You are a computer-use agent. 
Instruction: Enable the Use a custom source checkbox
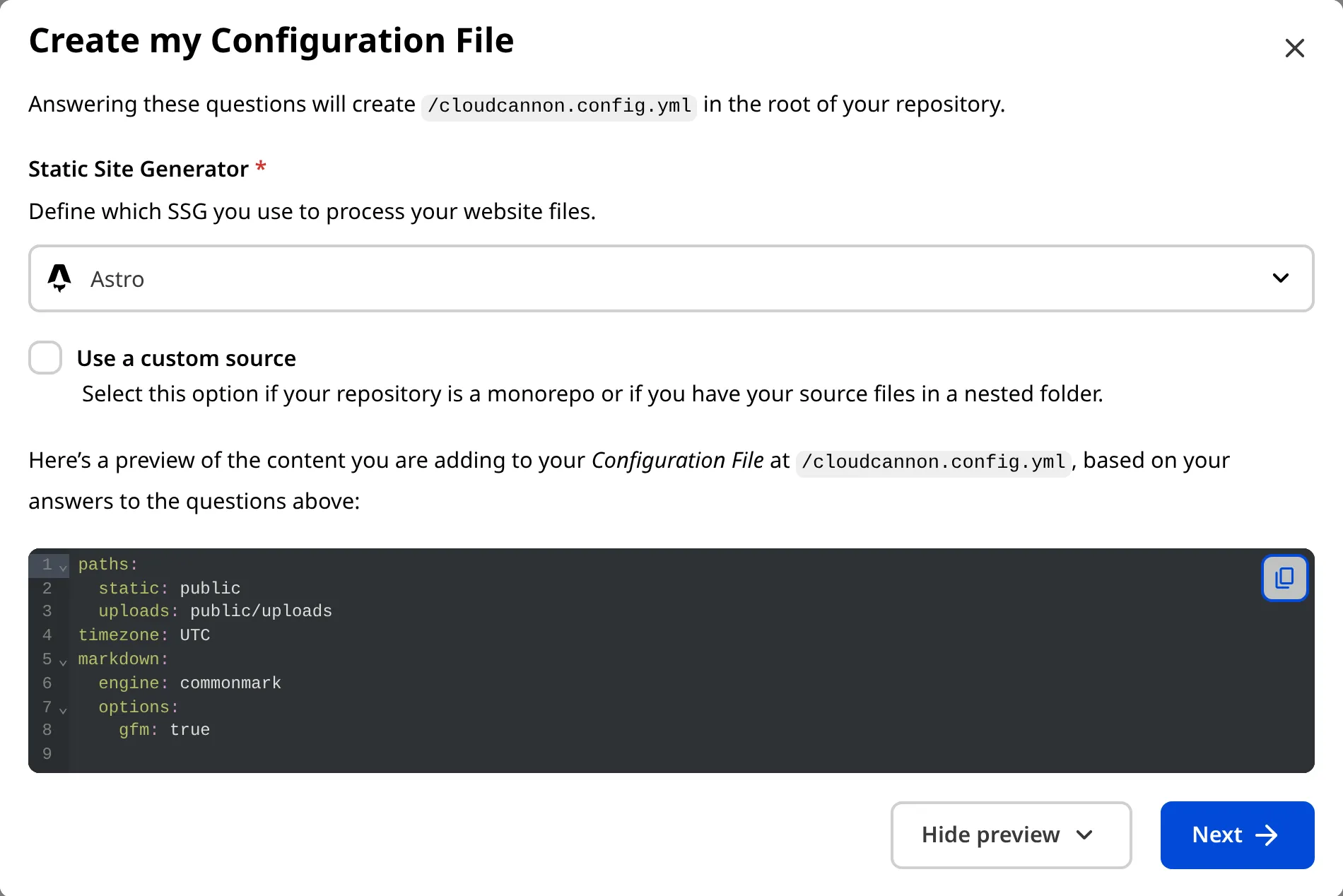click(45, 358)
